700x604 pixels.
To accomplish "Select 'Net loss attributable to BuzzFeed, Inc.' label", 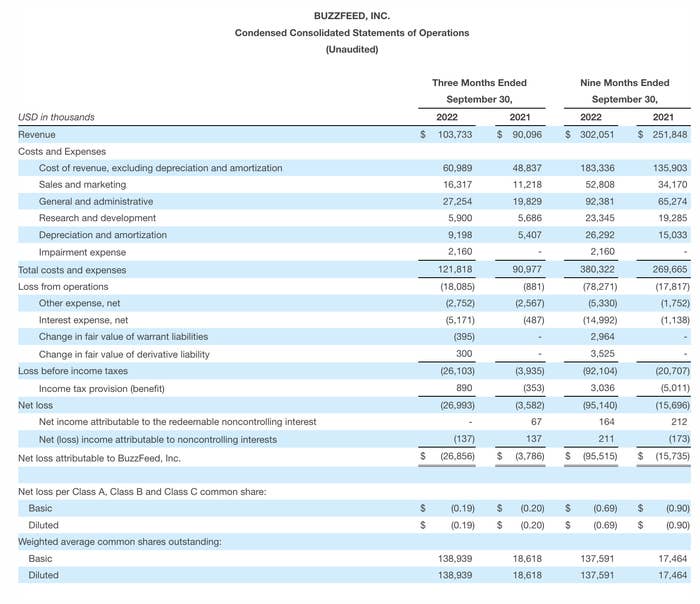I will point(100,458).
